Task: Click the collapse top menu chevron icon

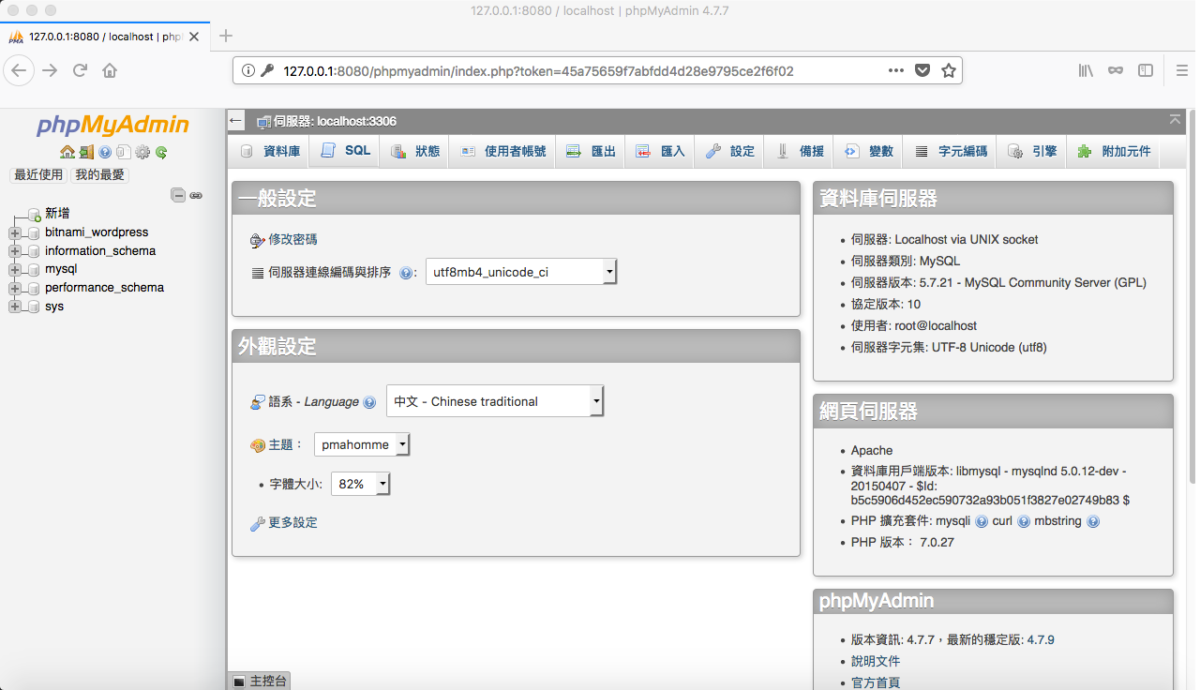Action: coord(1175,120)
